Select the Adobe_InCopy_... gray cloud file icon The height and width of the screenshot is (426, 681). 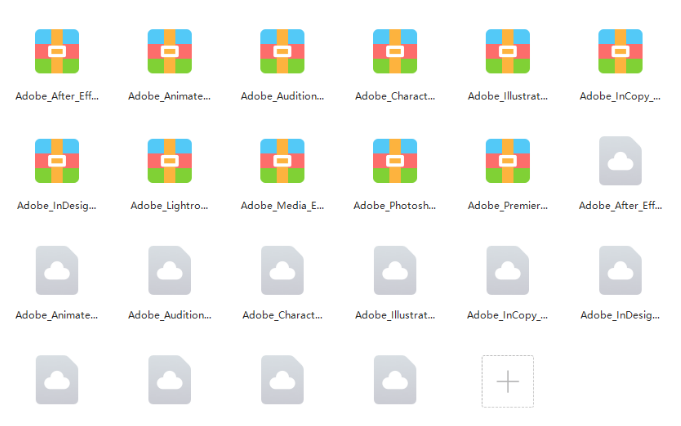[x=508, y=271]
